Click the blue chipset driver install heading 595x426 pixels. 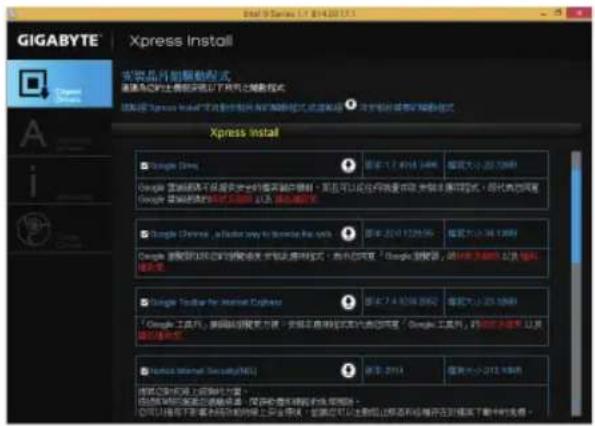coord(176,76)
